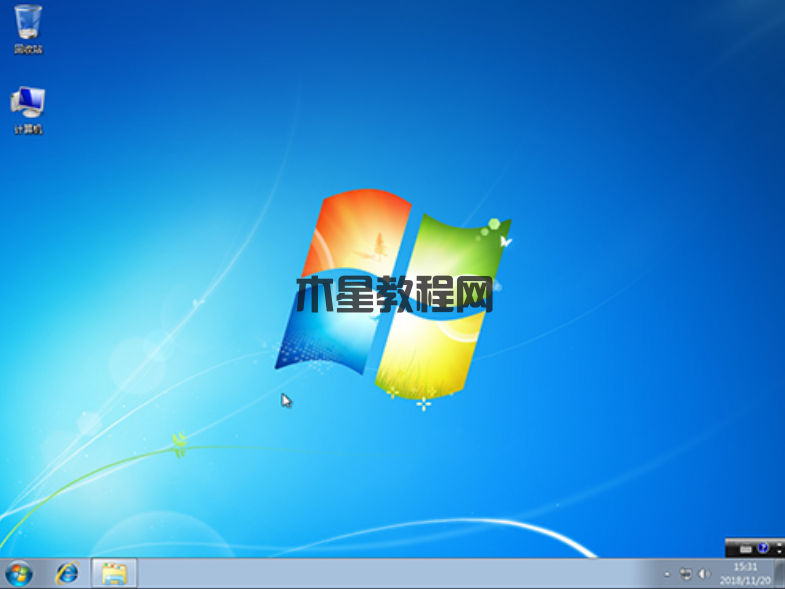Select the Recycle Bin desktop icon
Screen dimensions: 785x589
(28, 29)
